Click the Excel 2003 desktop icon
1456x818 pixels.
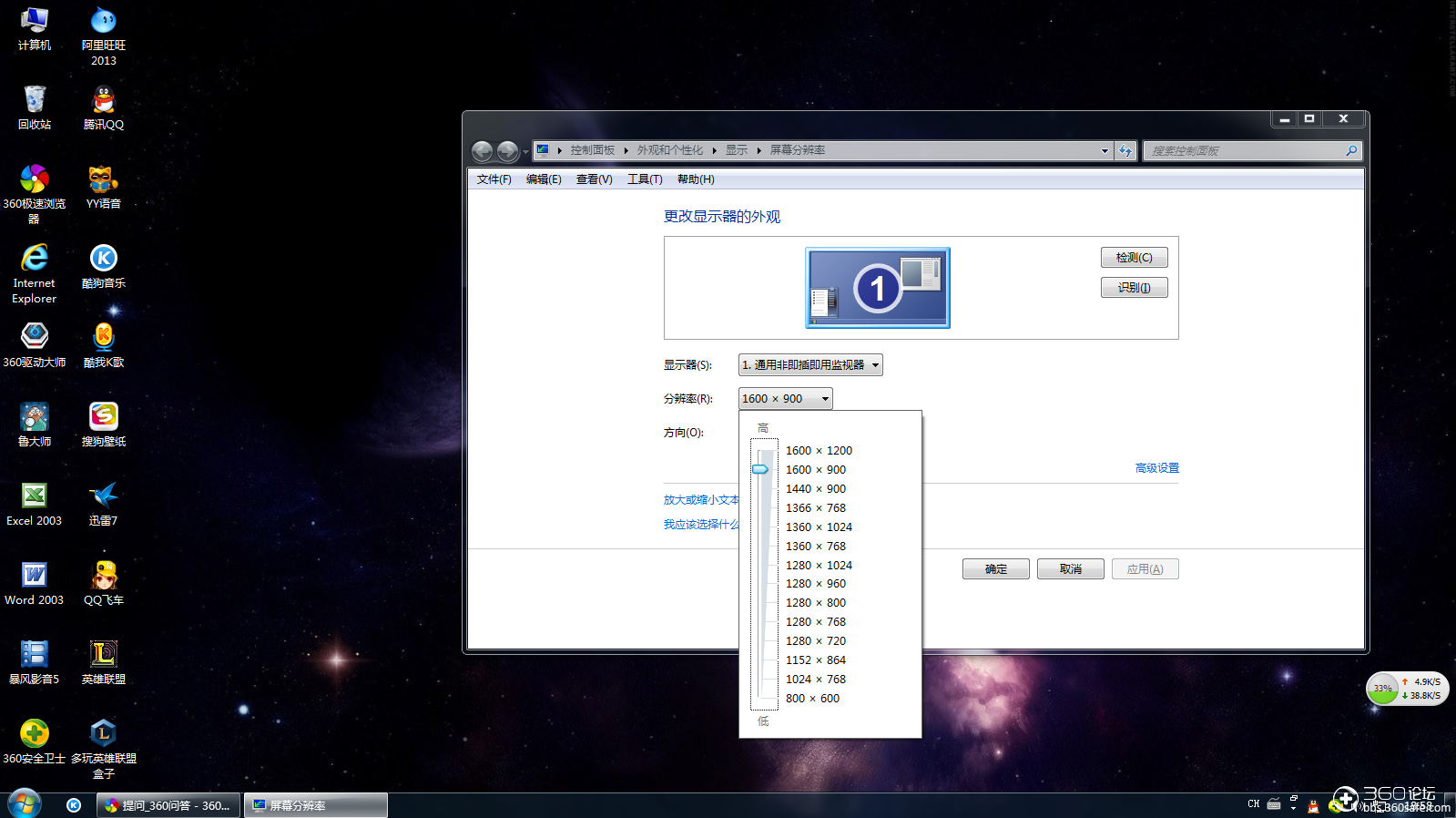34,504
